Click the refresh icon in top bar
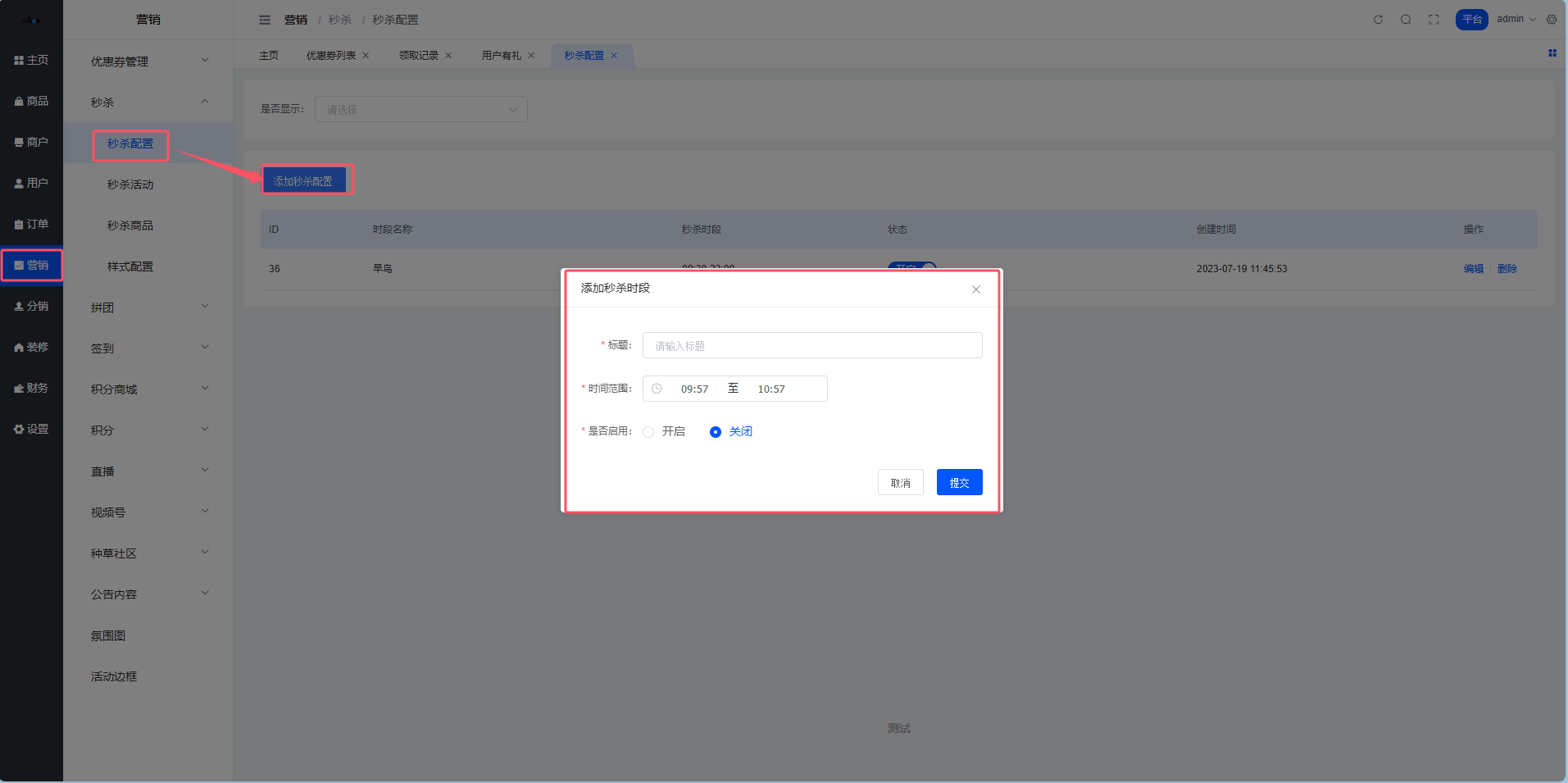 coord(1378,20)
